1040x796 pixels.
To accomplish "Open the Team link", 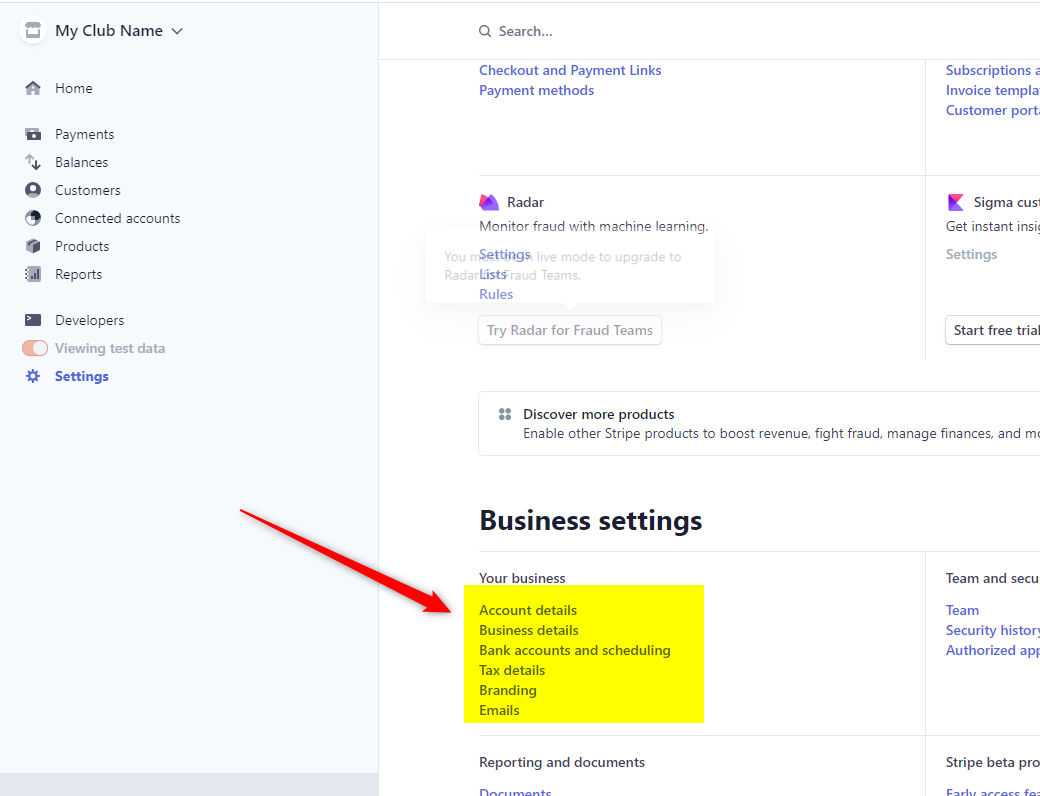I will [x=962, y=610].
